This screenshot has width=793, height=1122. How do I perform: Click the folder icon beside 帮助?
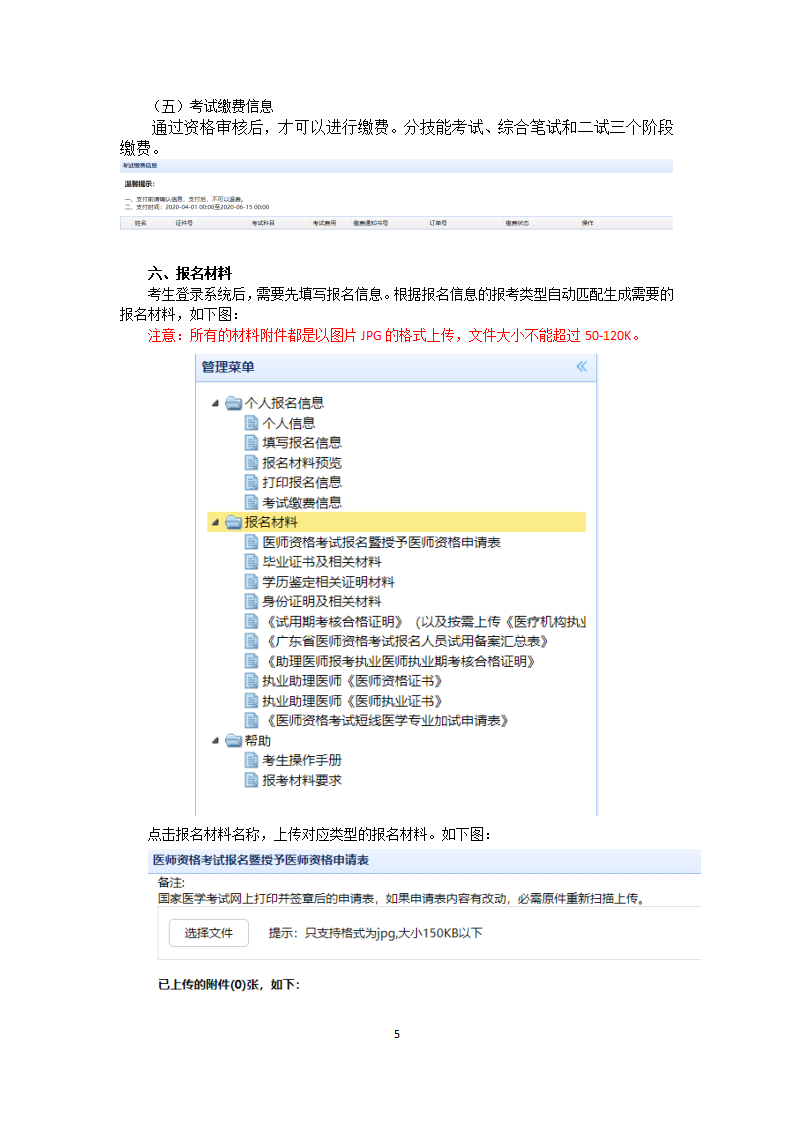[x=233, y=741]
